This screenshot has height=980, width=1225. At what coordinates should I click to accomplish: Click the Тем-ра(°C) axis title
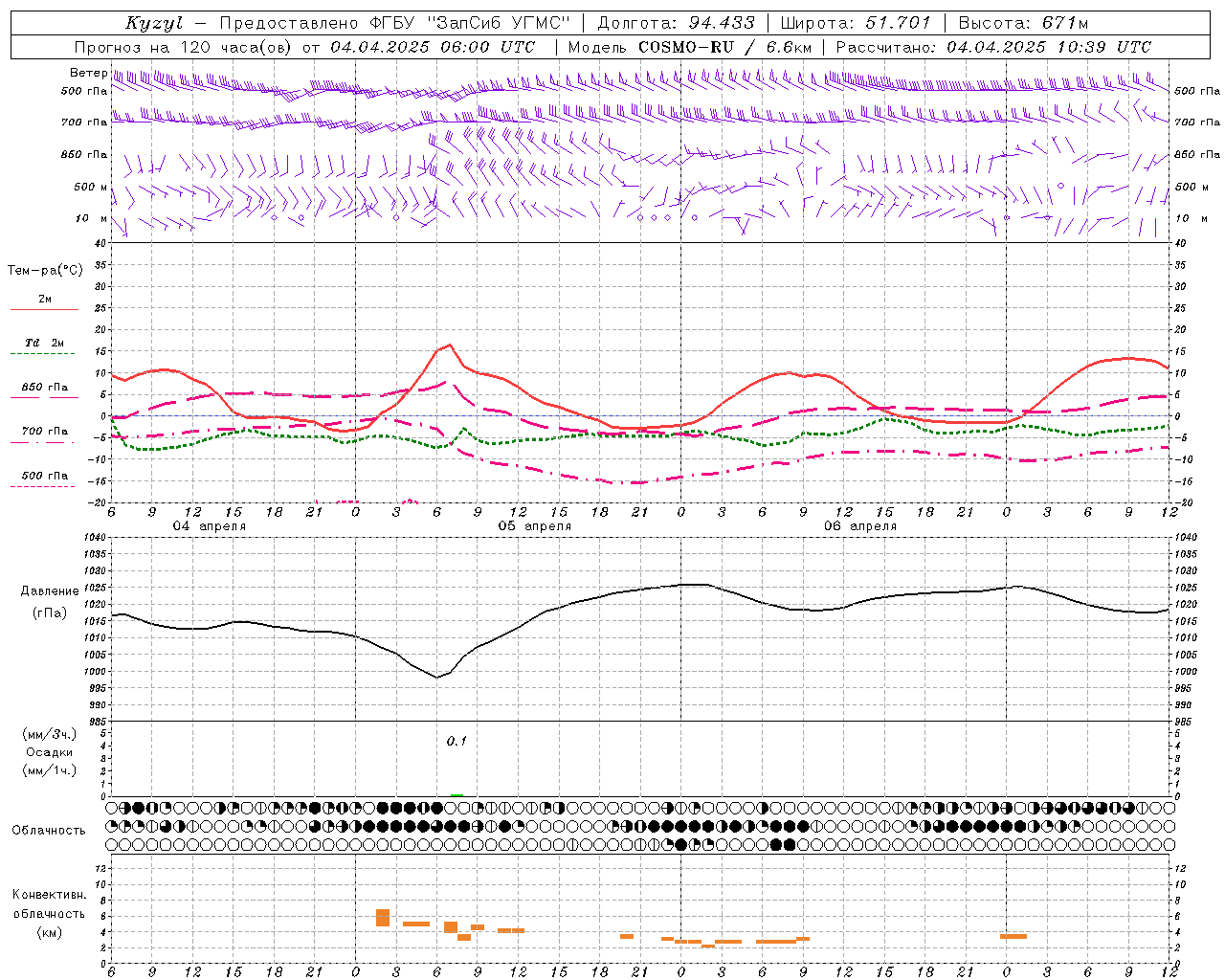45,271
